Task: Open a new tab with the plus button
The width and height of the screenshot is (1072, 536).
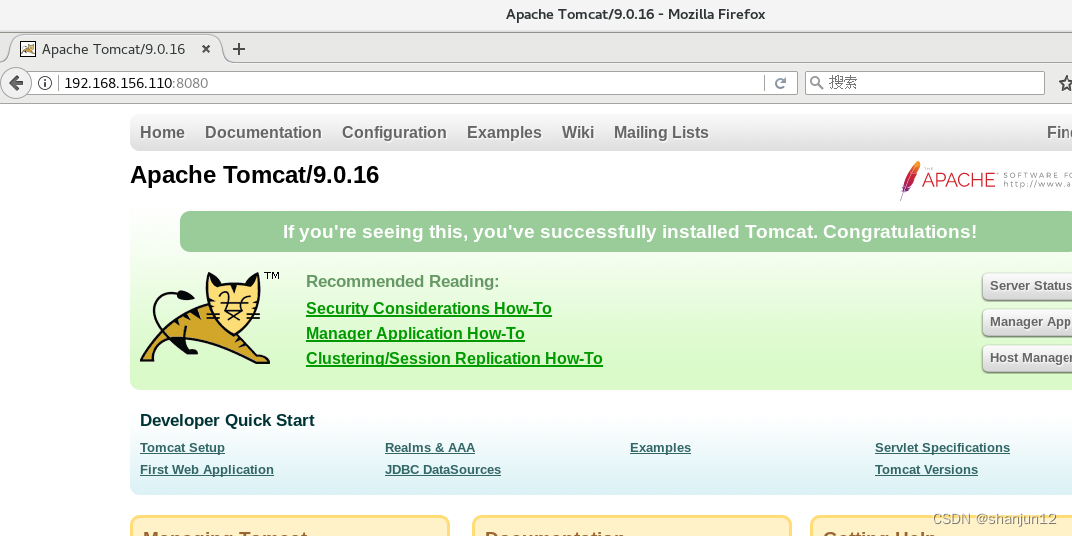Action: coord(239,49)
